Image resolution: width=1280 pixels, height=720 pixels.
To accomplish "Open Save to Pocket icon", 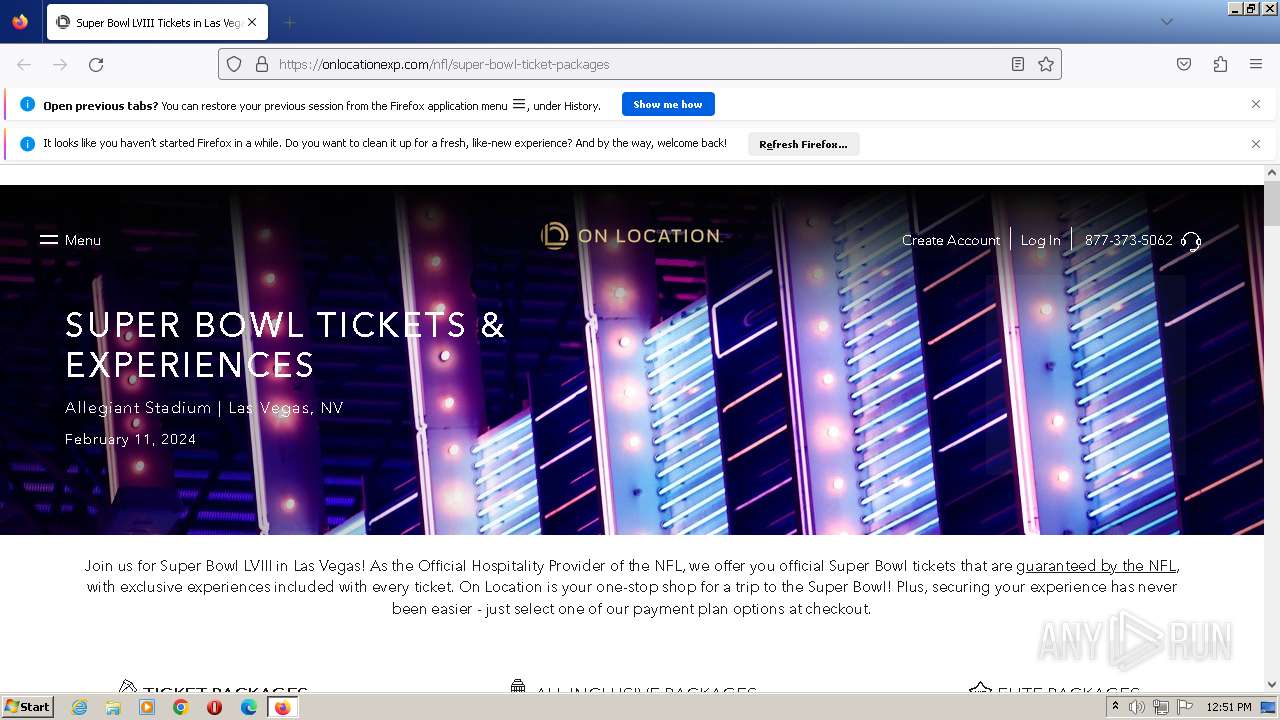I will (x=1184, y=64).
